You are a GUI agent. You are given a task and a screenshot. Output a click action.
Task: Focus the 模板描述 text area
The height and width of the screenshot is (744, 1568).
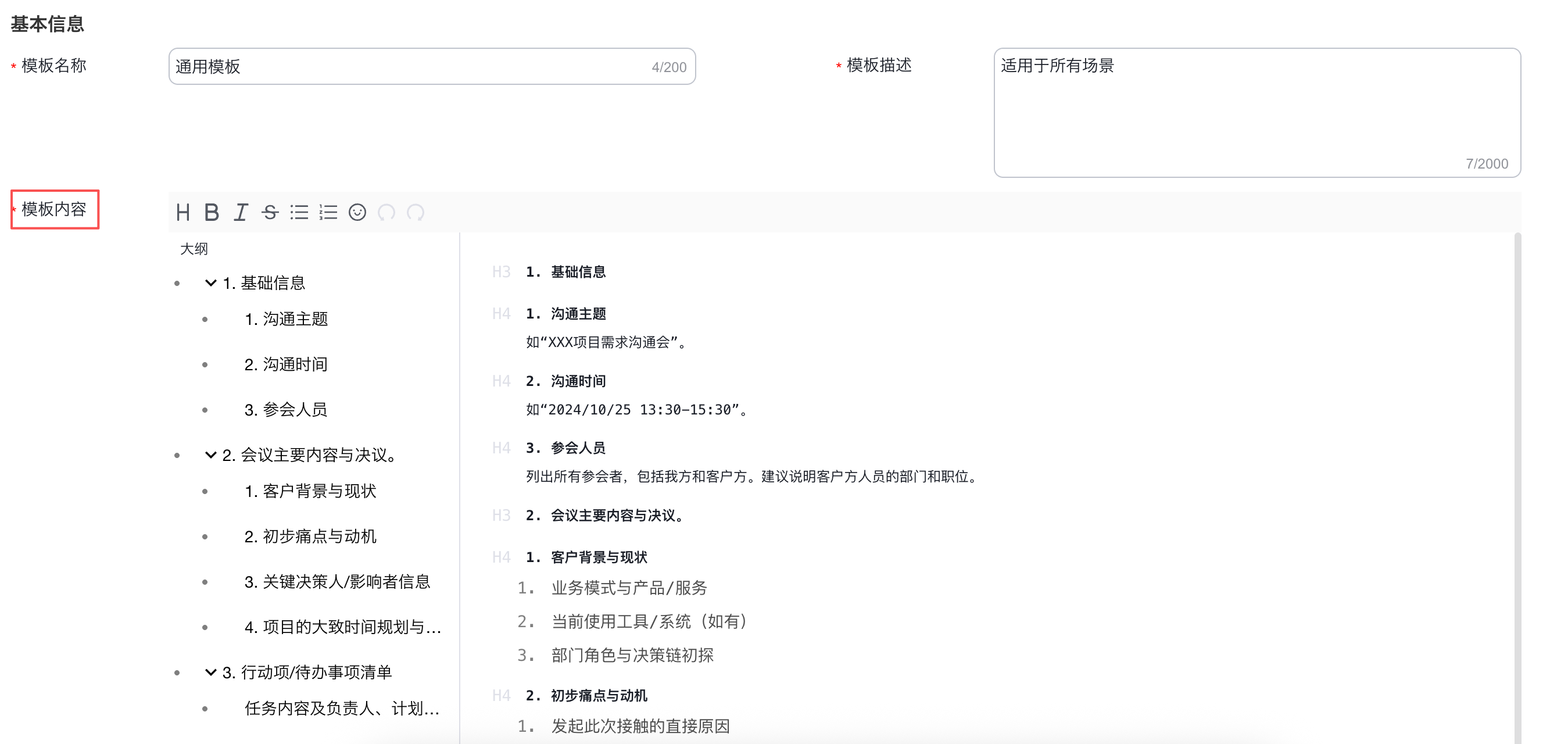click(1256, 113)
